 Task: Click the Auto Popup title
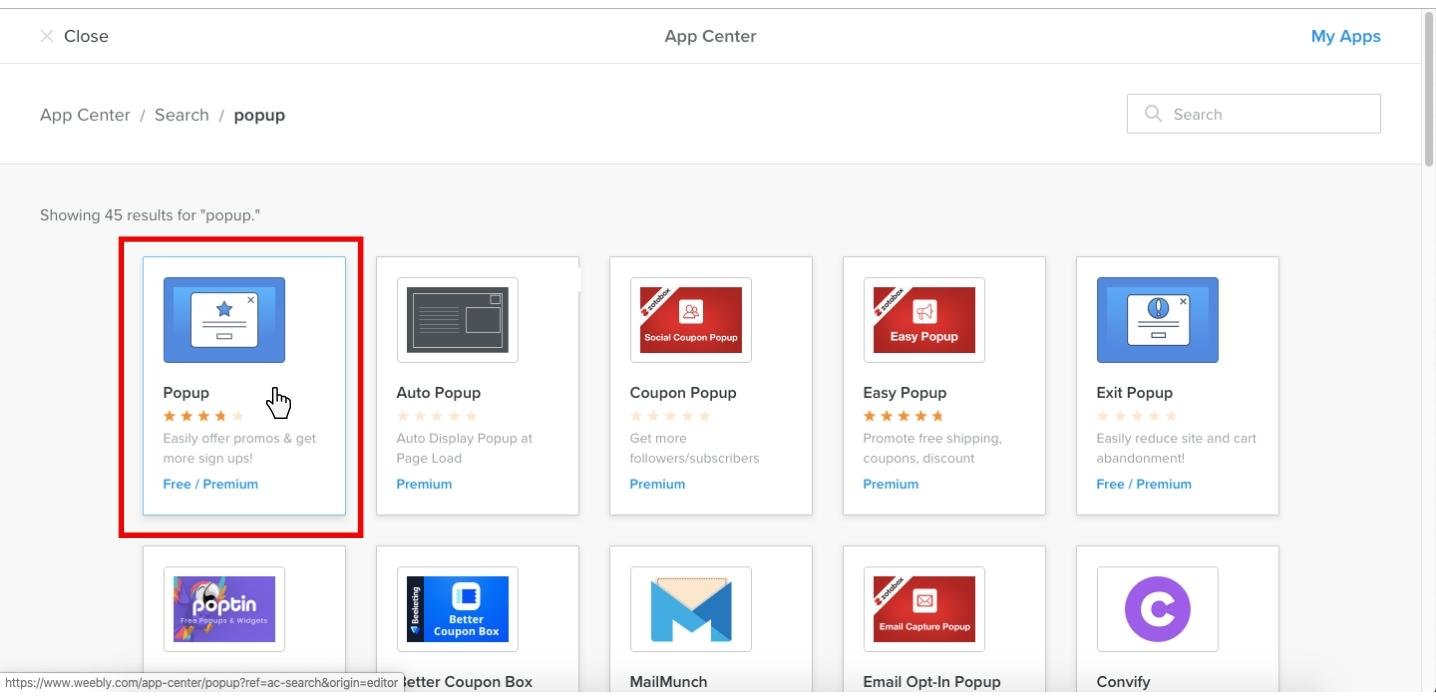(438, 393)
